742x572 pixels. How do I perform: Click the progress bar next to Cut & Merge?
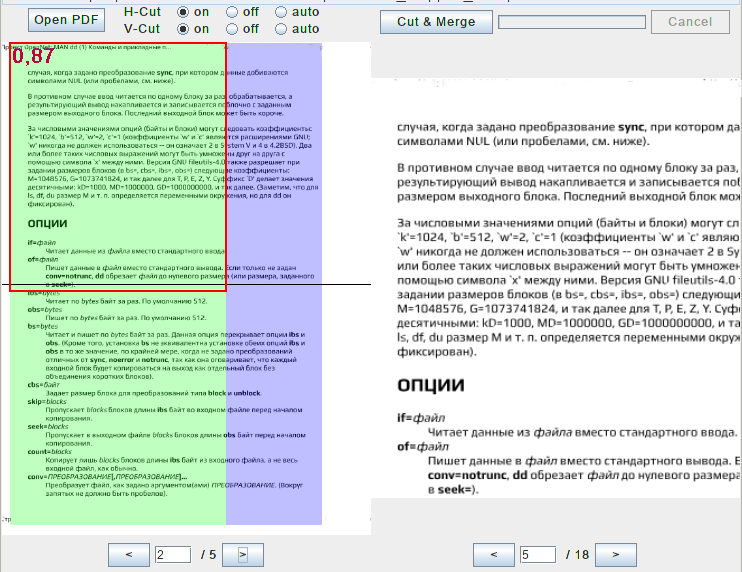[572, 22]
